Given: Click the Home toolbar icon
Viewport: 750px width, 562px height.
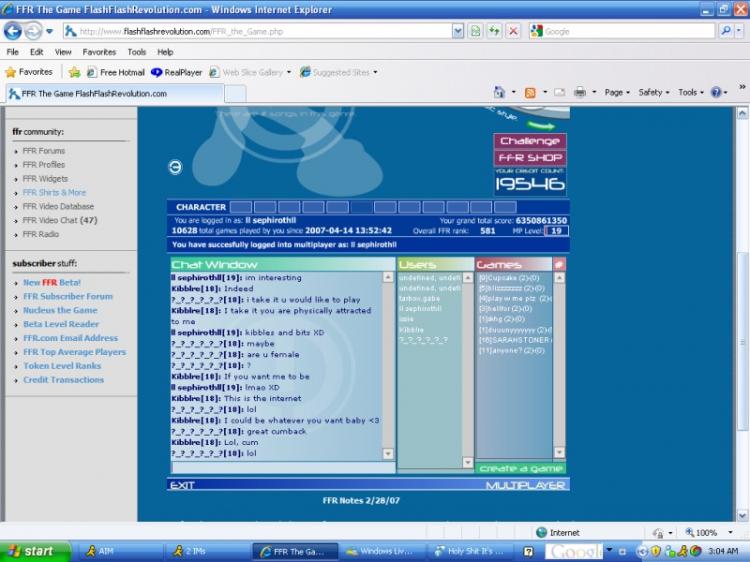Looking at the screenshot, I should coord(498,92).
